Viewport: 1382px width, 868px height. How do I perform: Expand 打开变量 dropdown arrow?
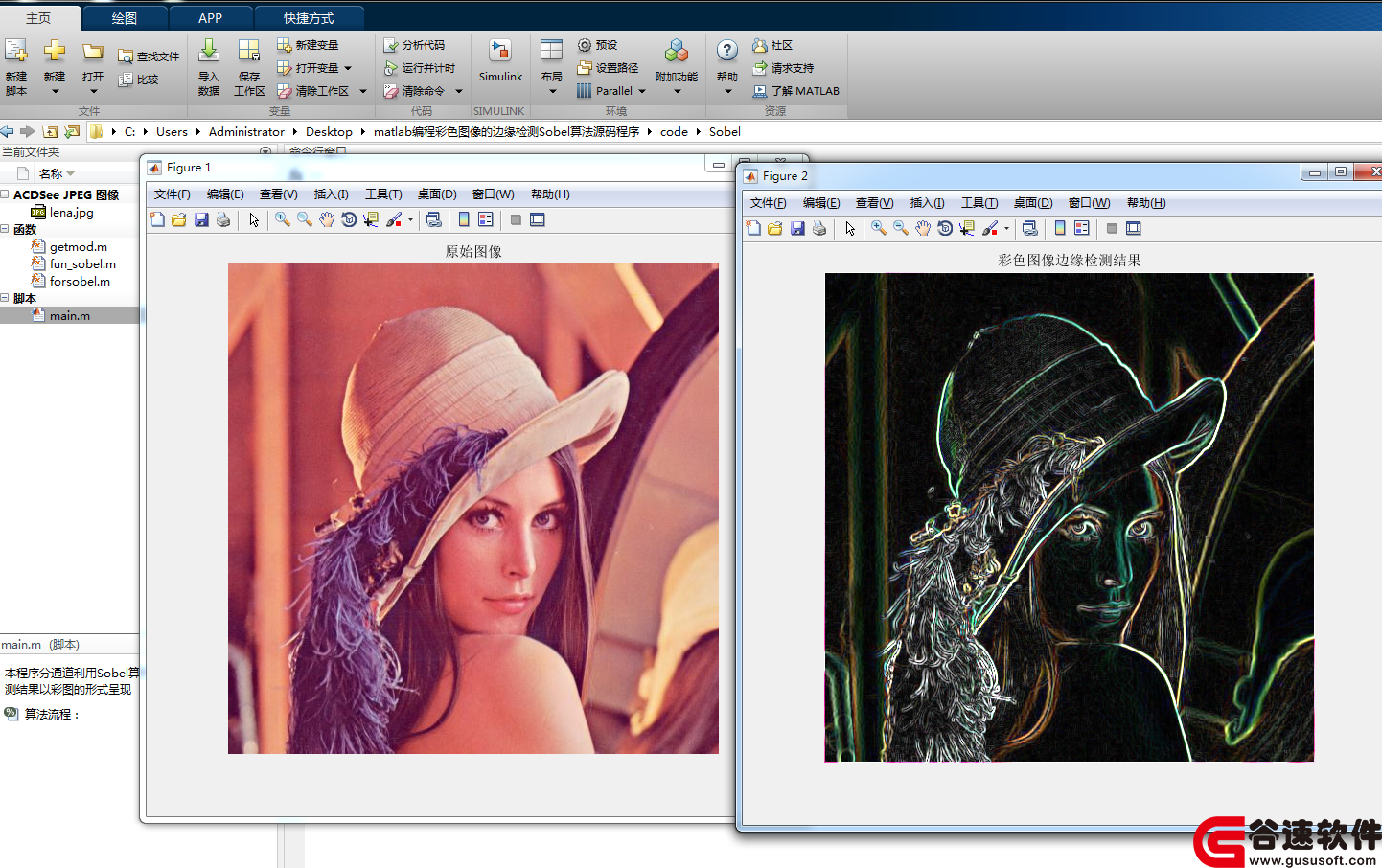pyautogui.click(x=348, y=68)
